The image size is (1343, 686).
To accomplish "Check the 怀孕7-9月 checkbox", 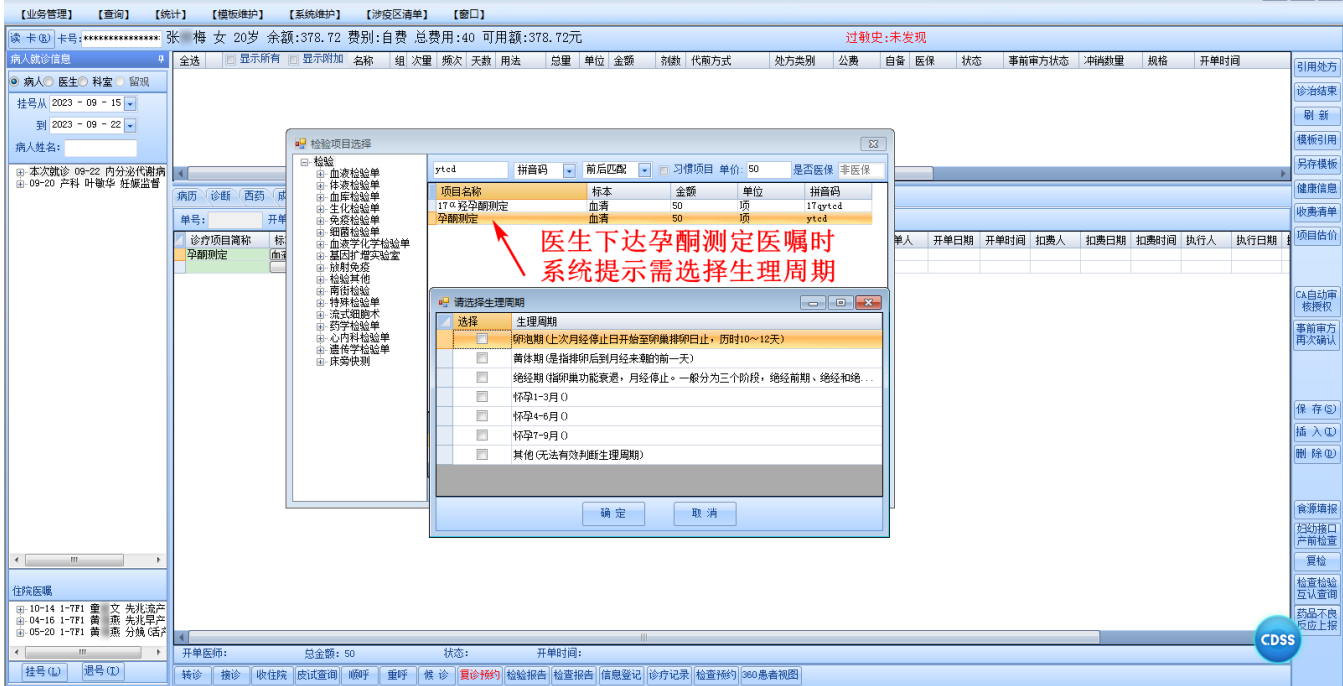I will tap(482, 435).
